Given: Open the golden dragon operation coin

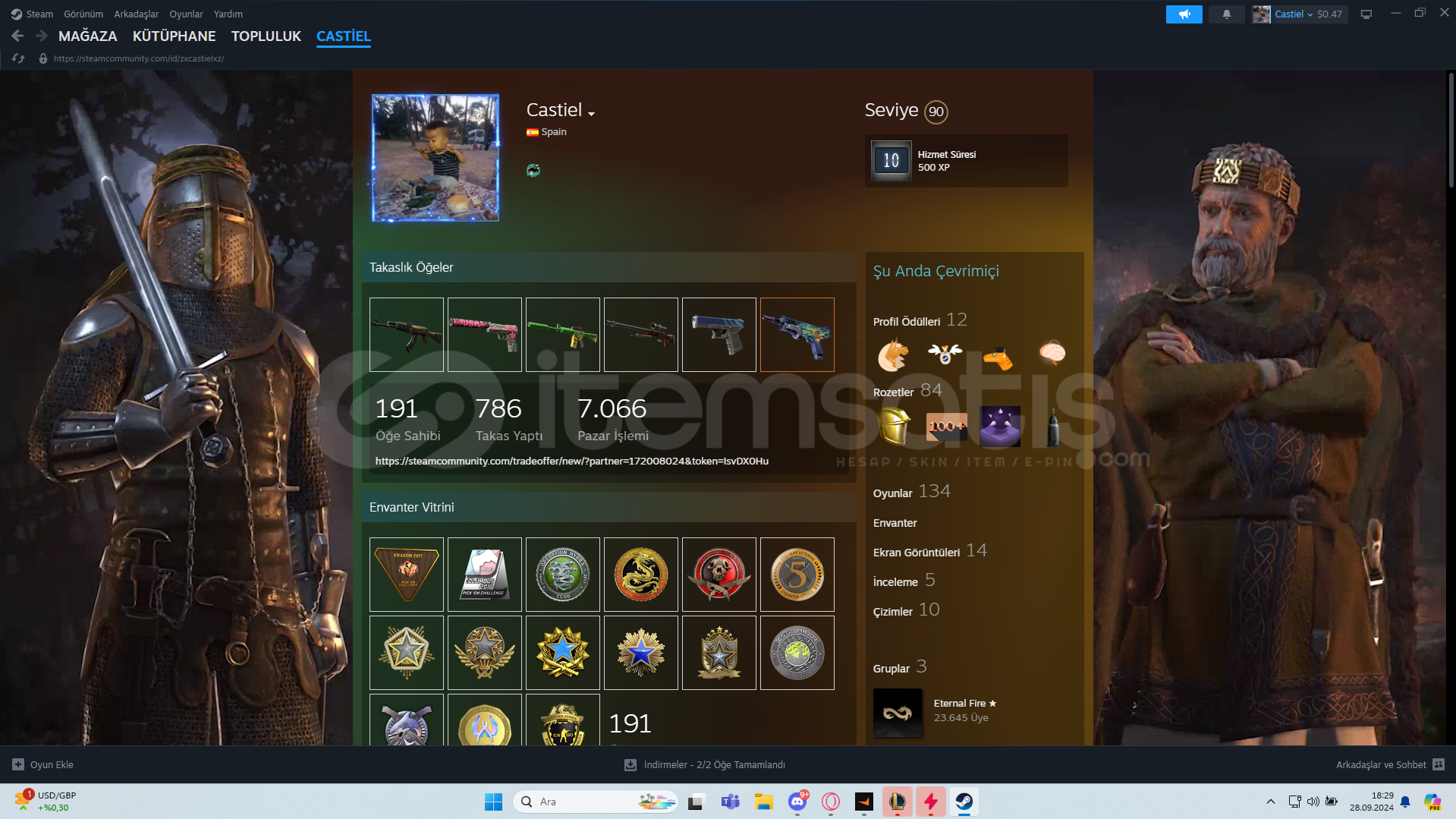Looking at the screenshot, I should point(641,575).
